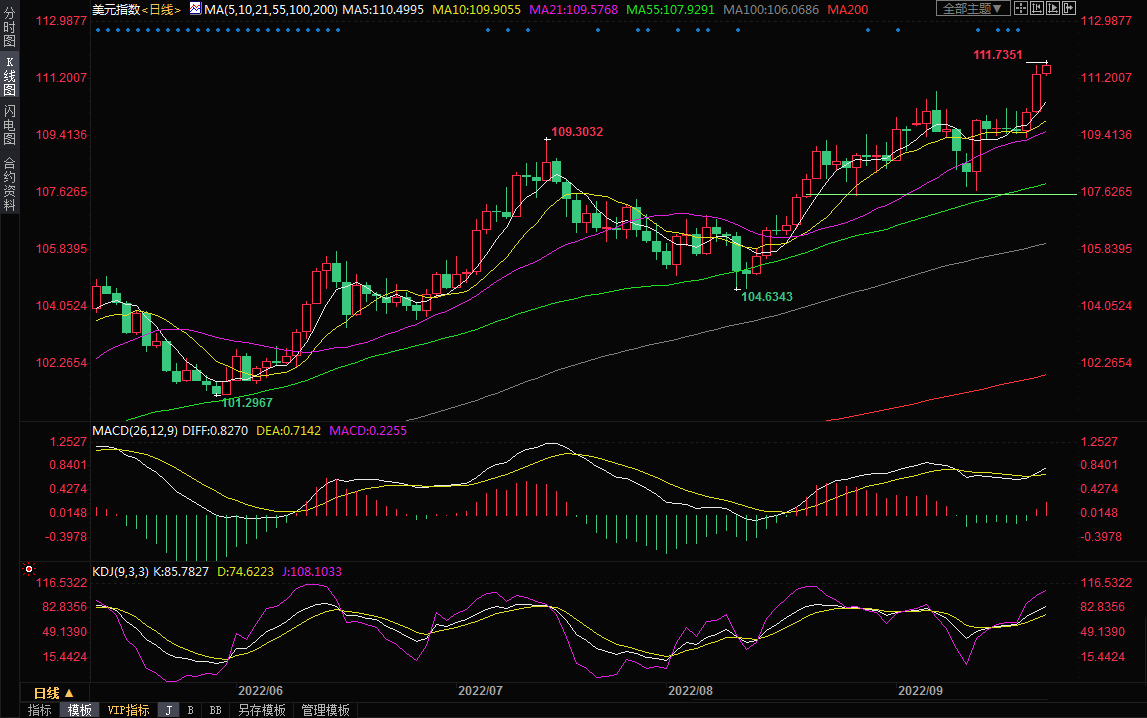Toggle the BB template button
This screenshot has height=718, width=1147.
[x=215, y=710]
